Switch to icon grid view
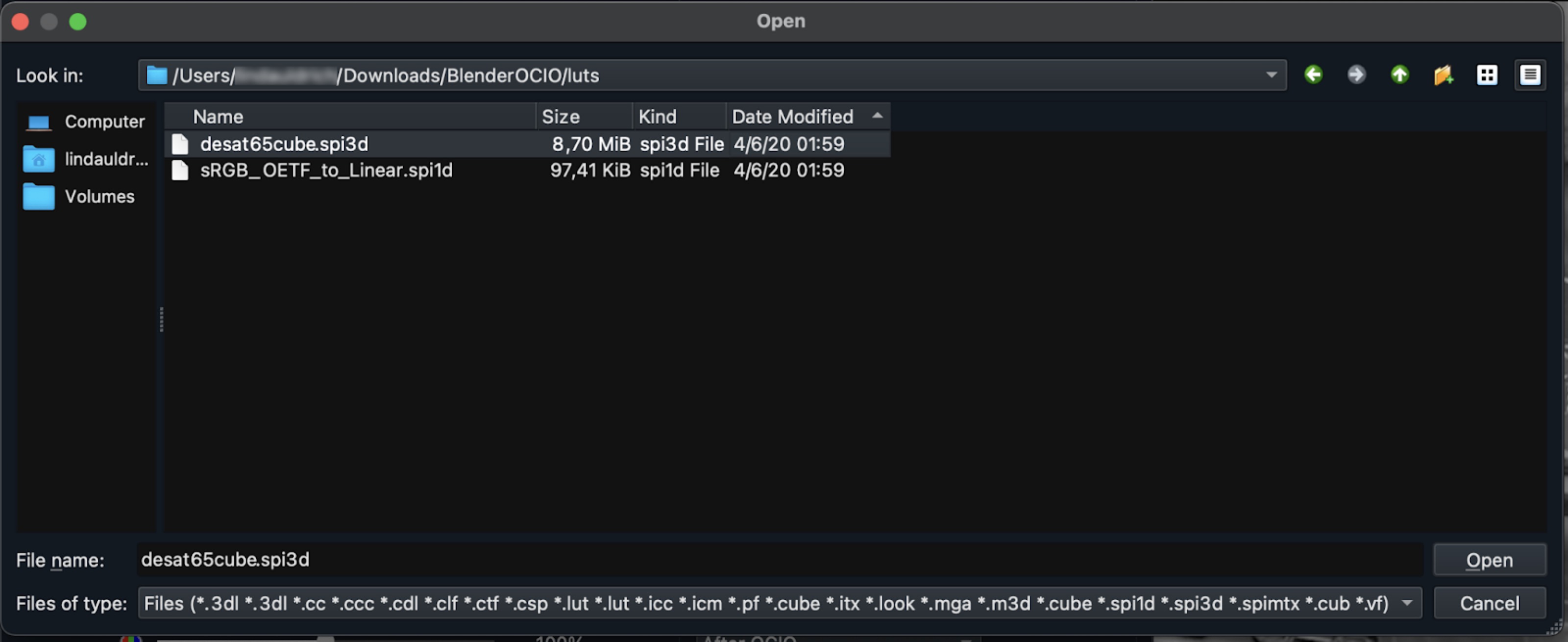1568x642 pixels. pyautogui.click(x=1487, y=75)
